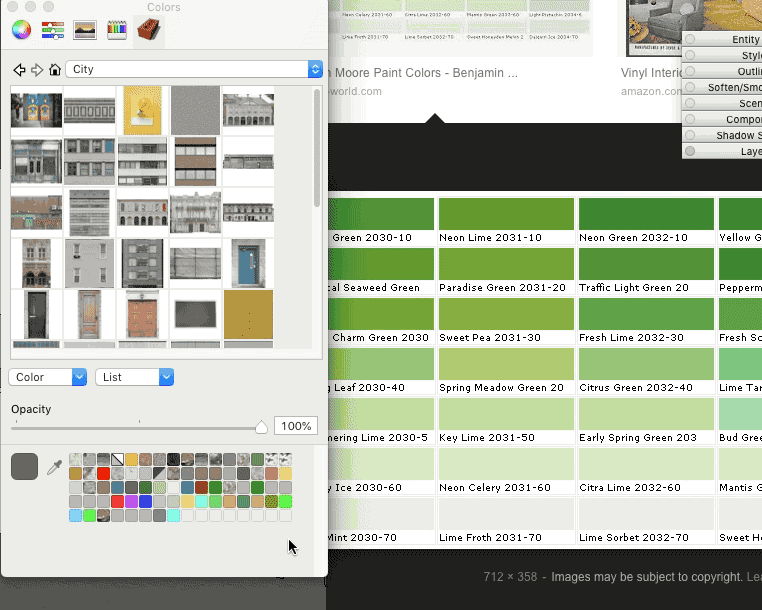
Task: Click the large gray active color well
Action: 24,467
